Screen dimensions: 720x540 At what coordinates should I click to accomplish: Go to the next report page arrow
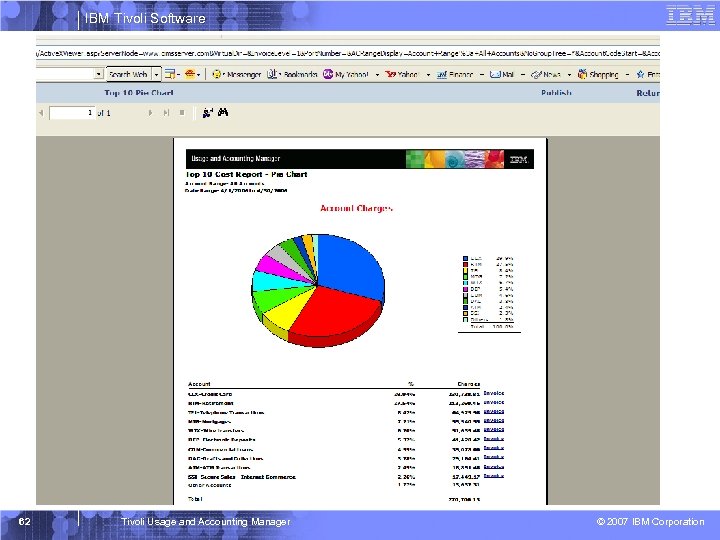pyautogui.click(x=150, y=112)
